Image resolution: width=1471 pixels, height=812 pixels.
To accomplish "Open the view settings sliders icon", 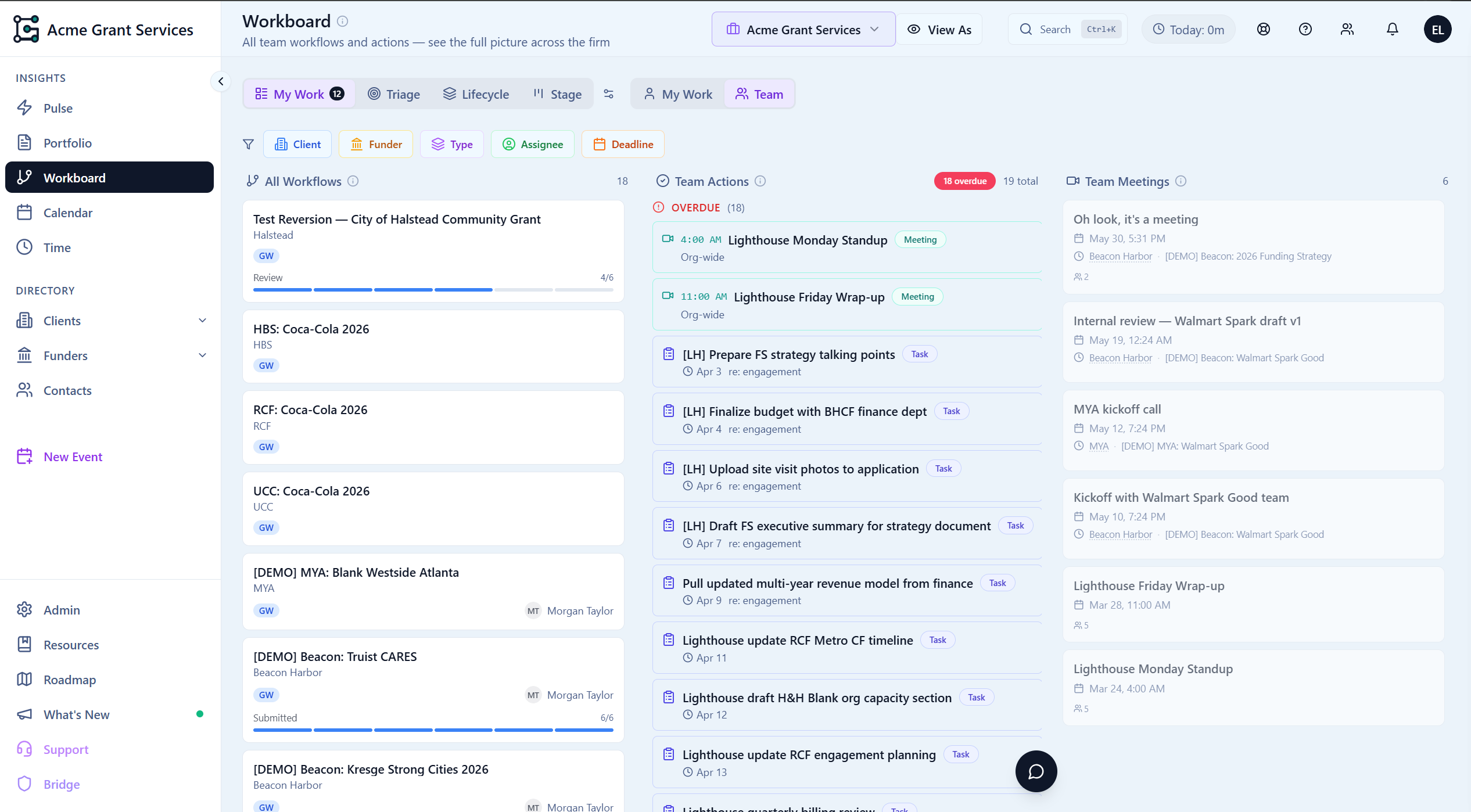I will pyautogui.click(x=608, y=94).
